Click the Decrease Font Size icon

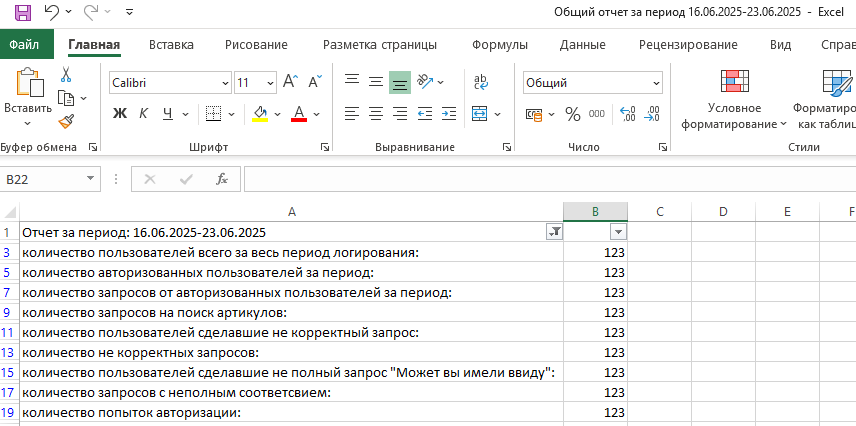coord(316,82)
